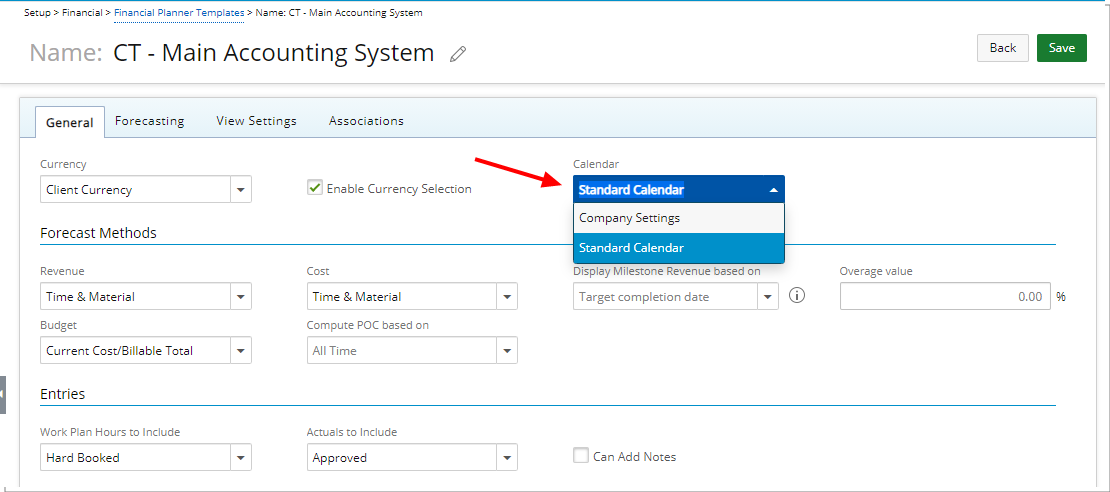Uncheck Enable Currency Selection checkbox
The height and width of the screenshot is (492, 1110).
click(314, 188)
